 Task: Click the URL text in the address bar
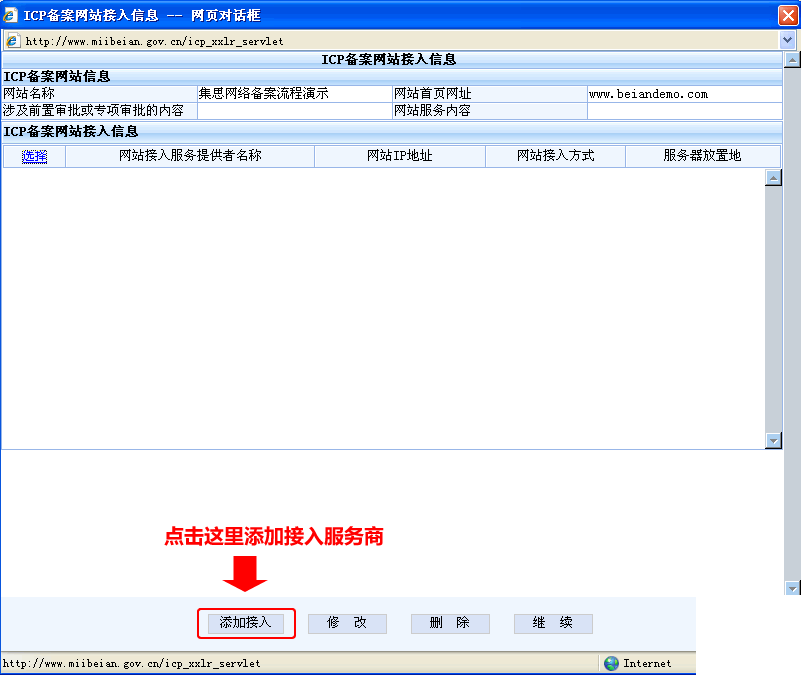pyautogui.click(x=154, y=41)
